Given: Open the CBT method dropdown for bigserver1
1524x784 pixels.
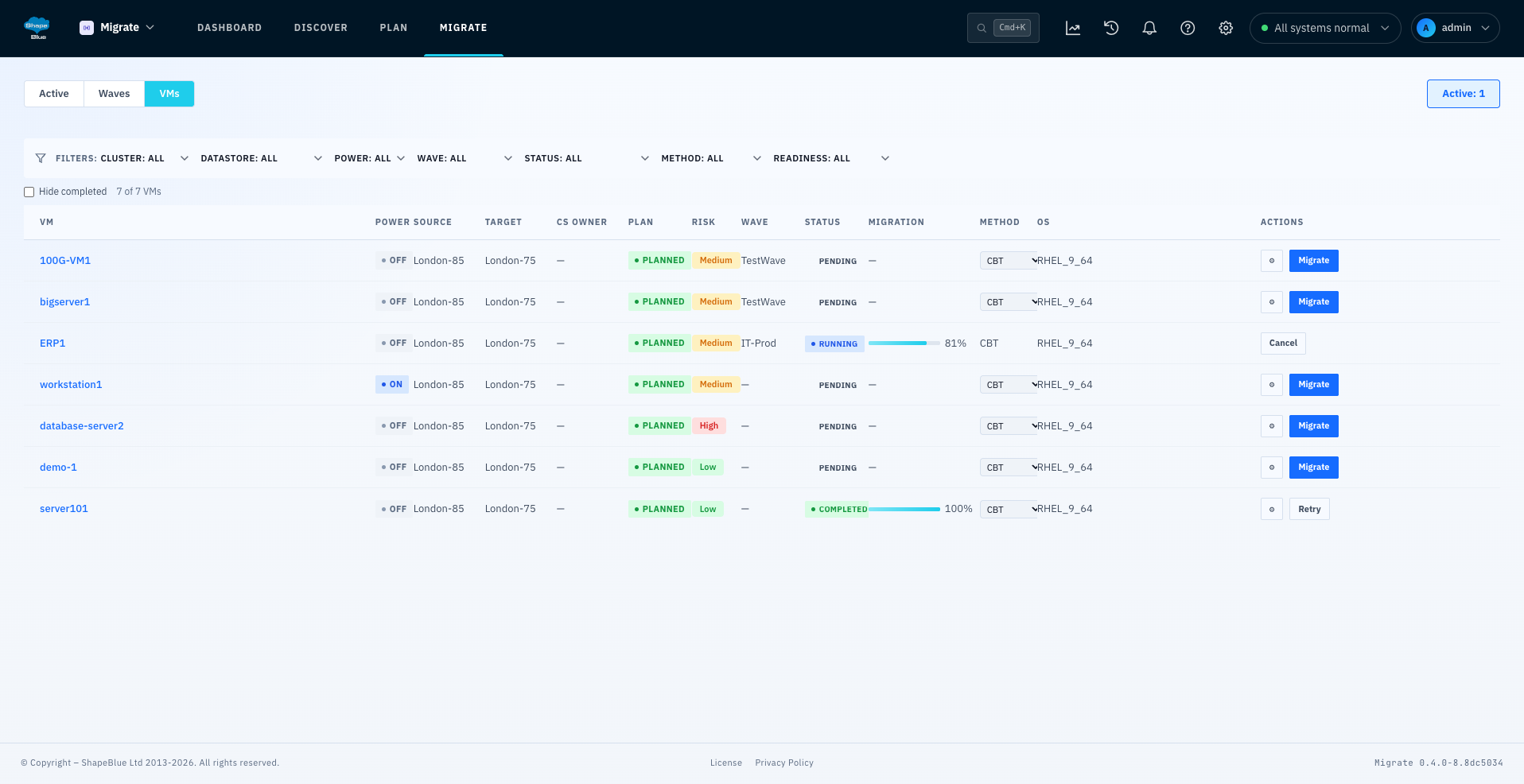Looking at the screenshot, I should click(1008, 302).
